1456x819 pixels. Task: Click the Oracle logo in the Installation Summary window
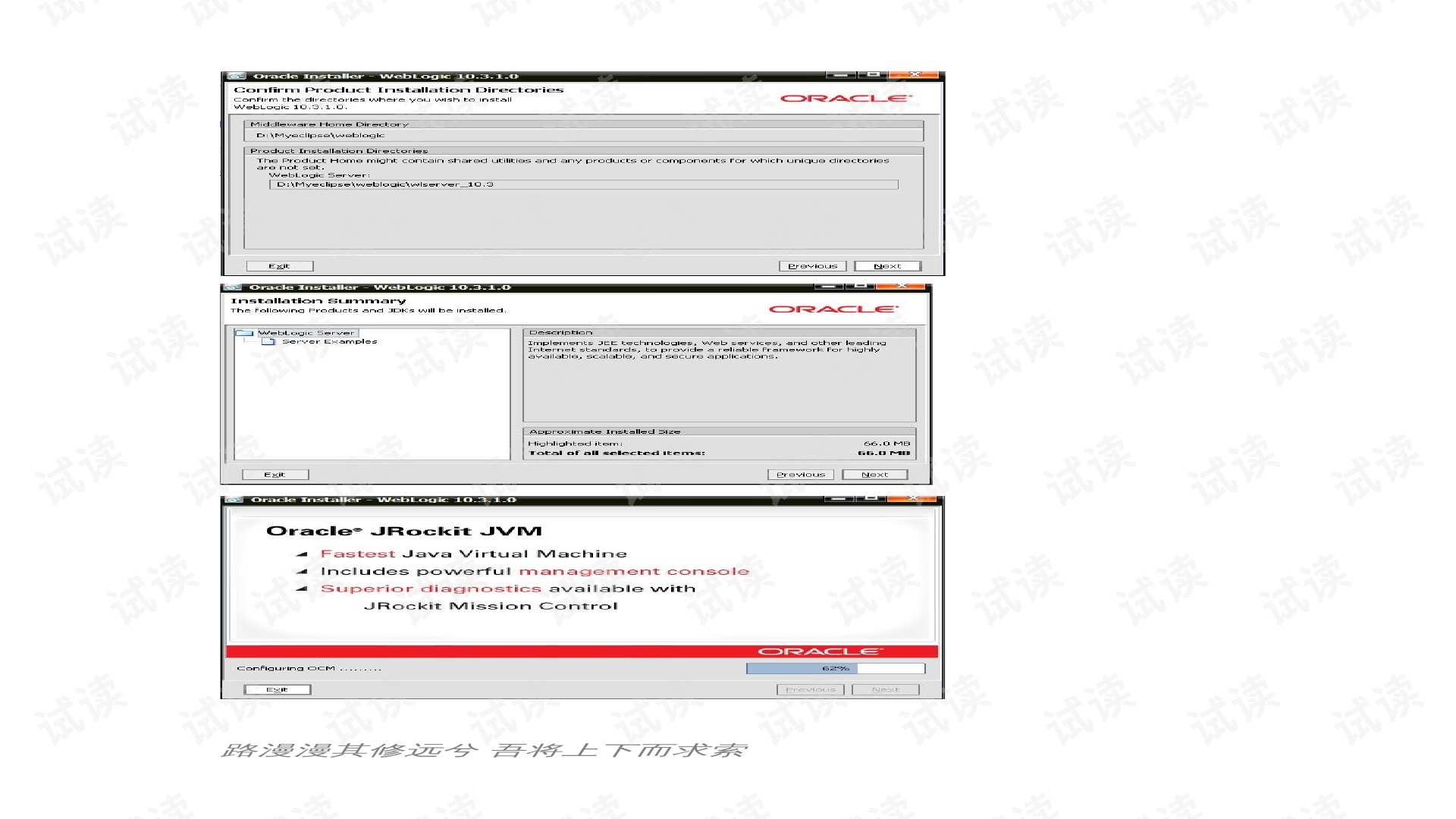point(833,309)
